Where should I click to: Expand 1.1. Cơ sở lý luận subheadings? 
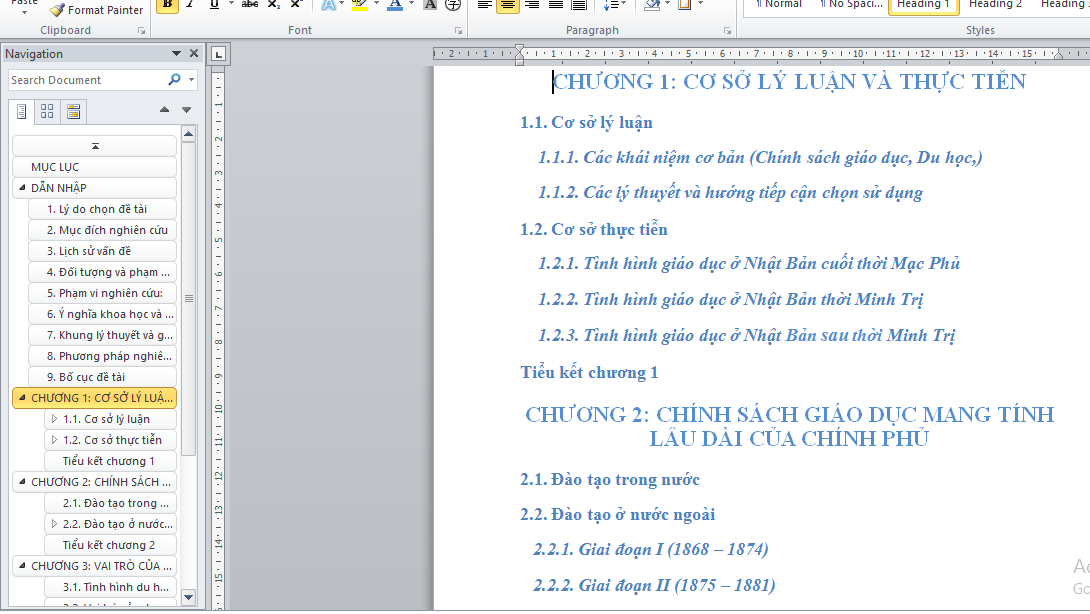[54, 419]
